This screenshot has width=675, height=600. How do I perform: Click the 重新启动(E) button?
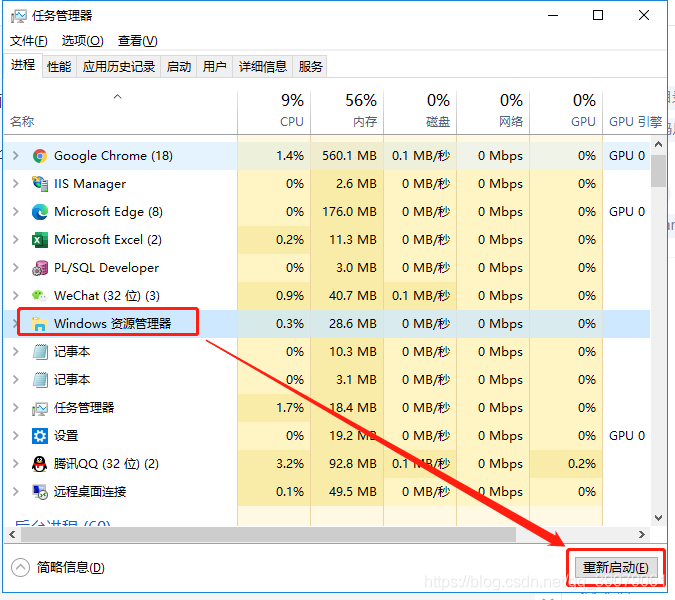pyautogui.click(x=616, y=568)
